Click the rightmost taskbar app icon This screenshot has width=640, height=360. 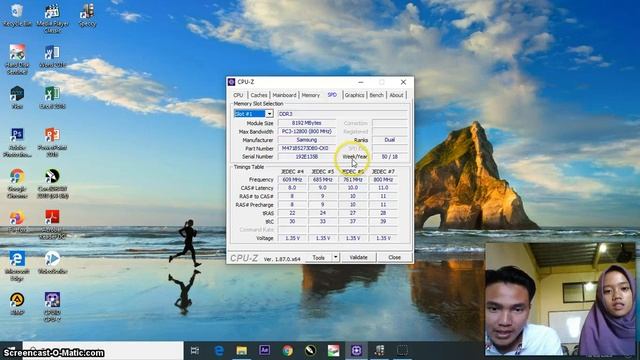402,350
